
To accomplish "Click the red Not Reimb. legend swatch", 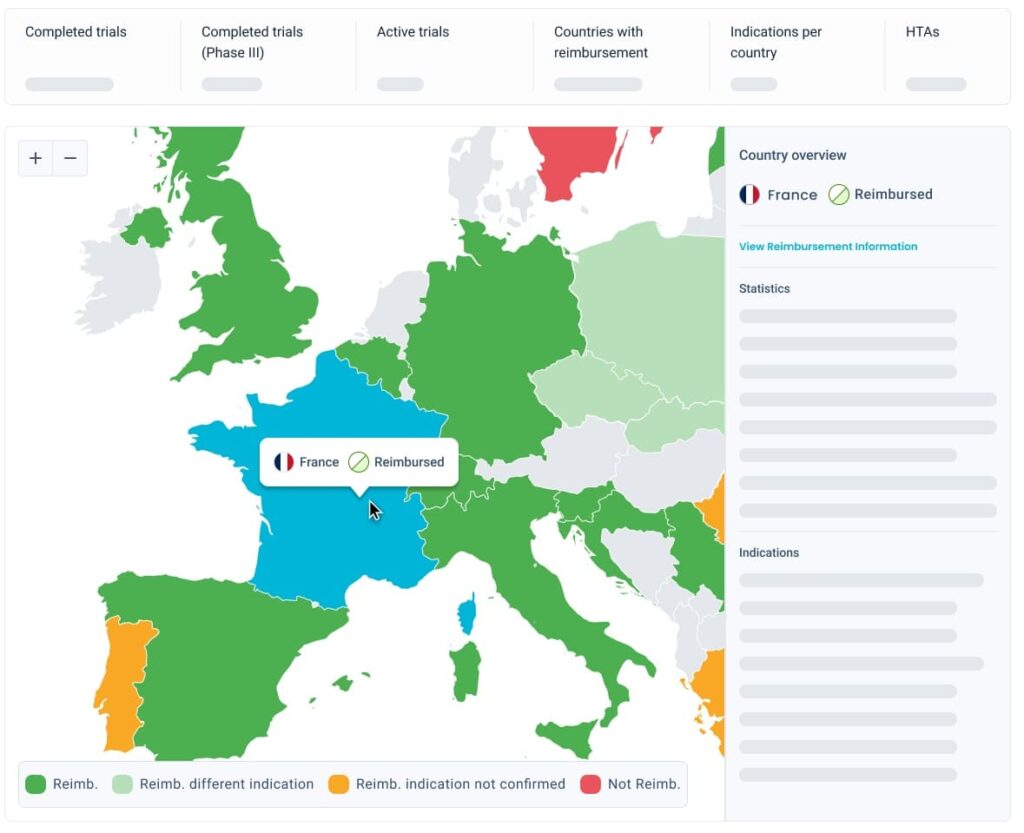I will pyautogui.click(x=590, y=784).
